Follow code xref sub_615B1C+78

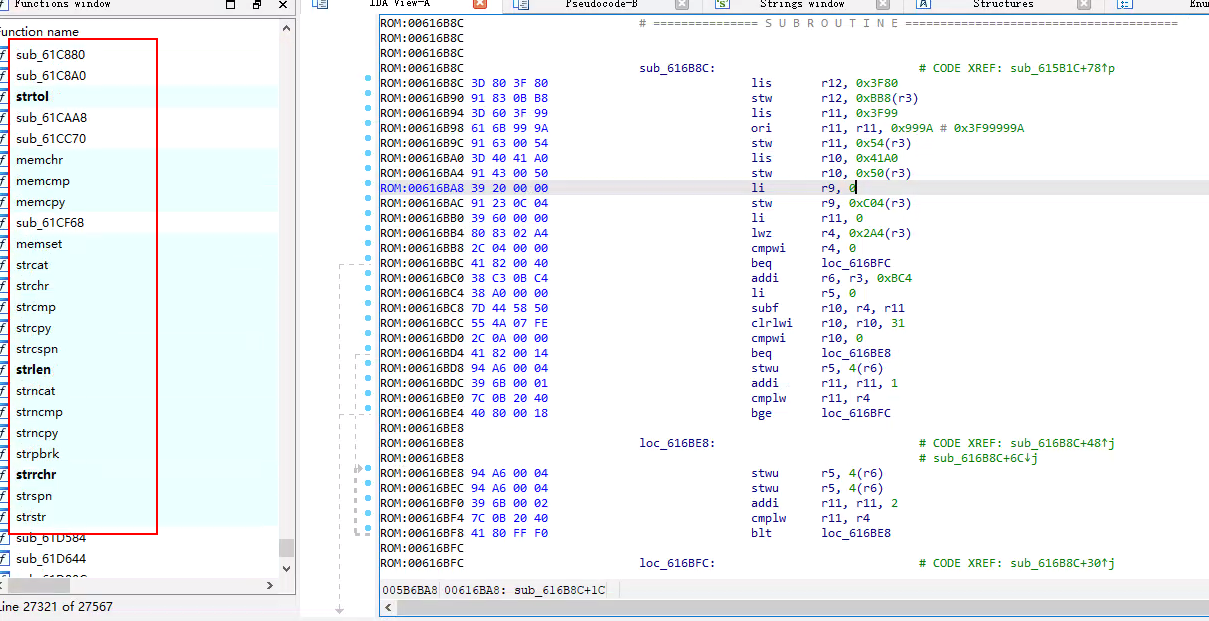(x=1062, y=68)
